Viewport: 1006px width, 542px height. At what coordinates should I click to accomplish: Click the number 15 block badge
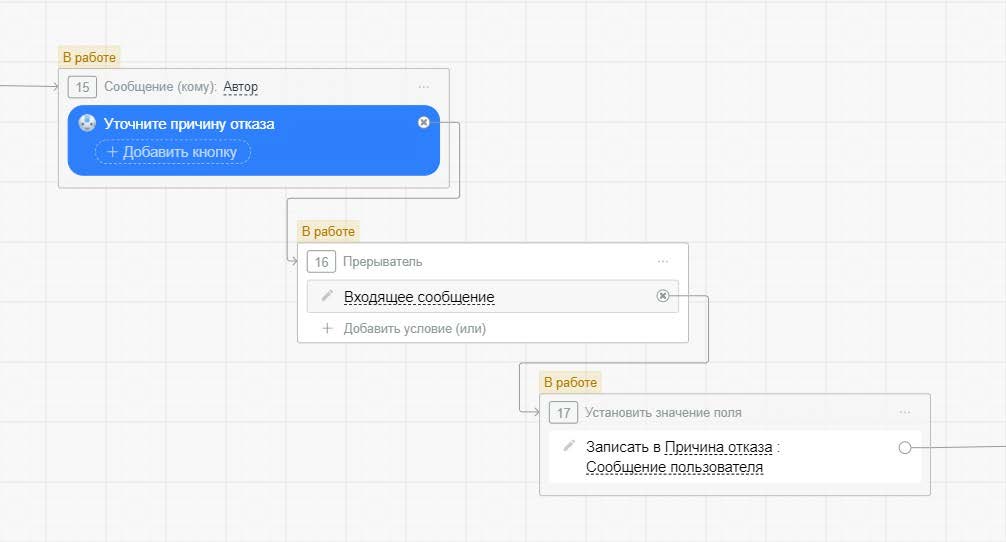point(82,87)
